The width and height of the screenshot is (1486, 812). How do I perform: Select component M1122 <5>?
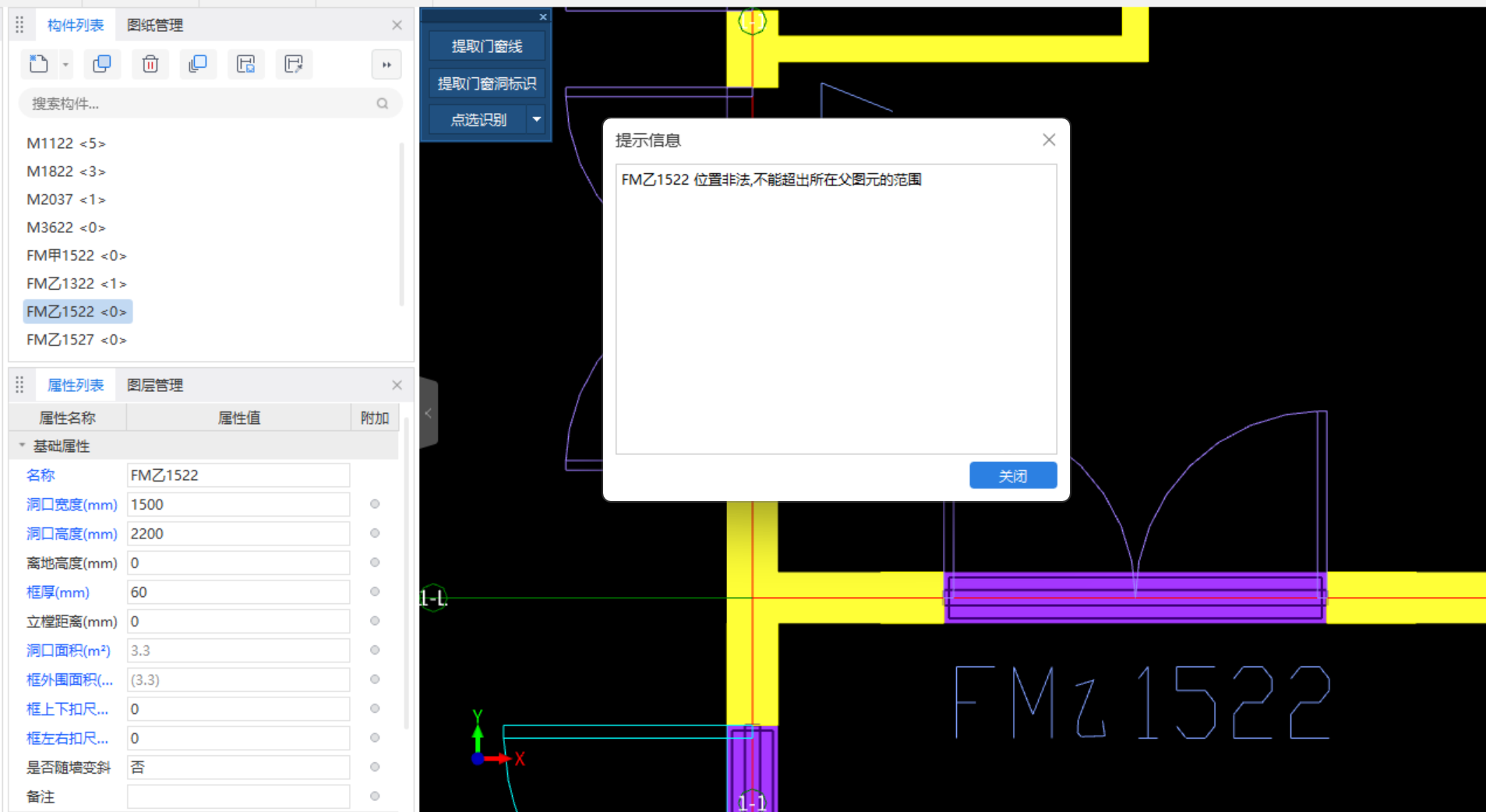[66, 143]
